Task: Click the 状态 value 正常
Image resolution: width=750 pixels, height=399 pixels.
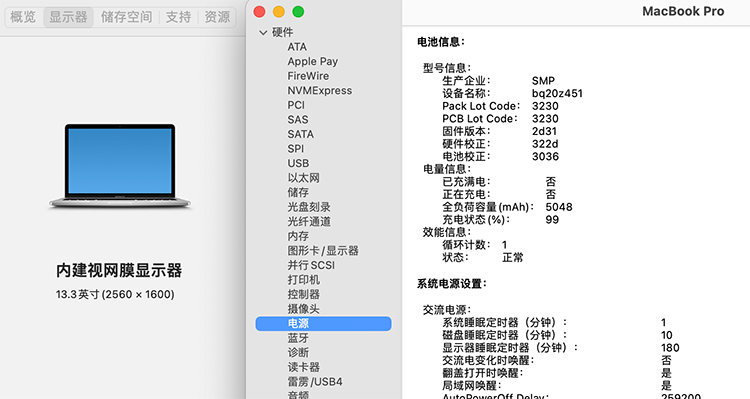Action: tap(512, 257)
